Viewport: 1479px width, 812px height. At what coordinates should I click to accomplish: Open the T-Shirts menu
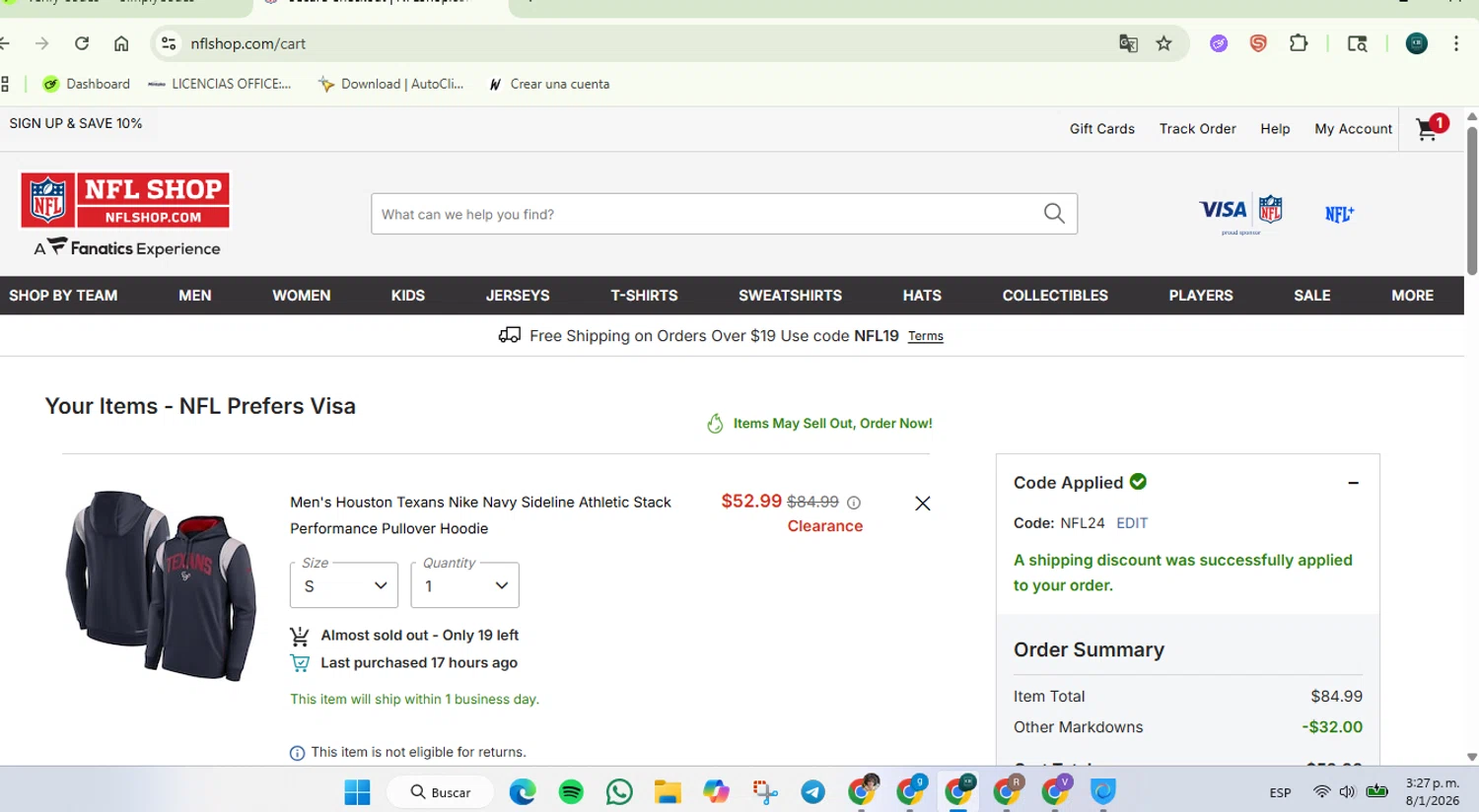pos(644,296)
